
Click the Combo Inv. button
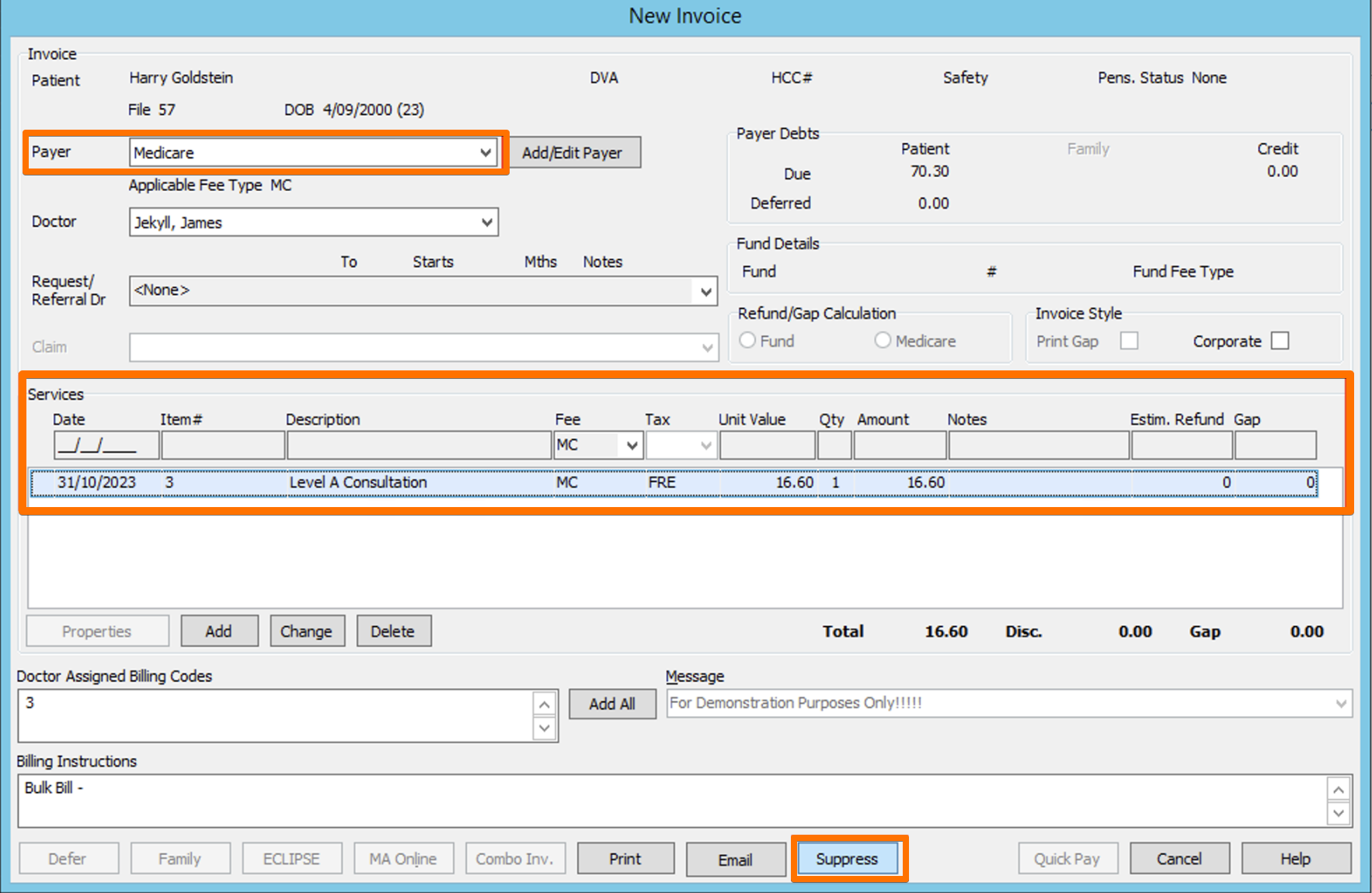[515, 859]
